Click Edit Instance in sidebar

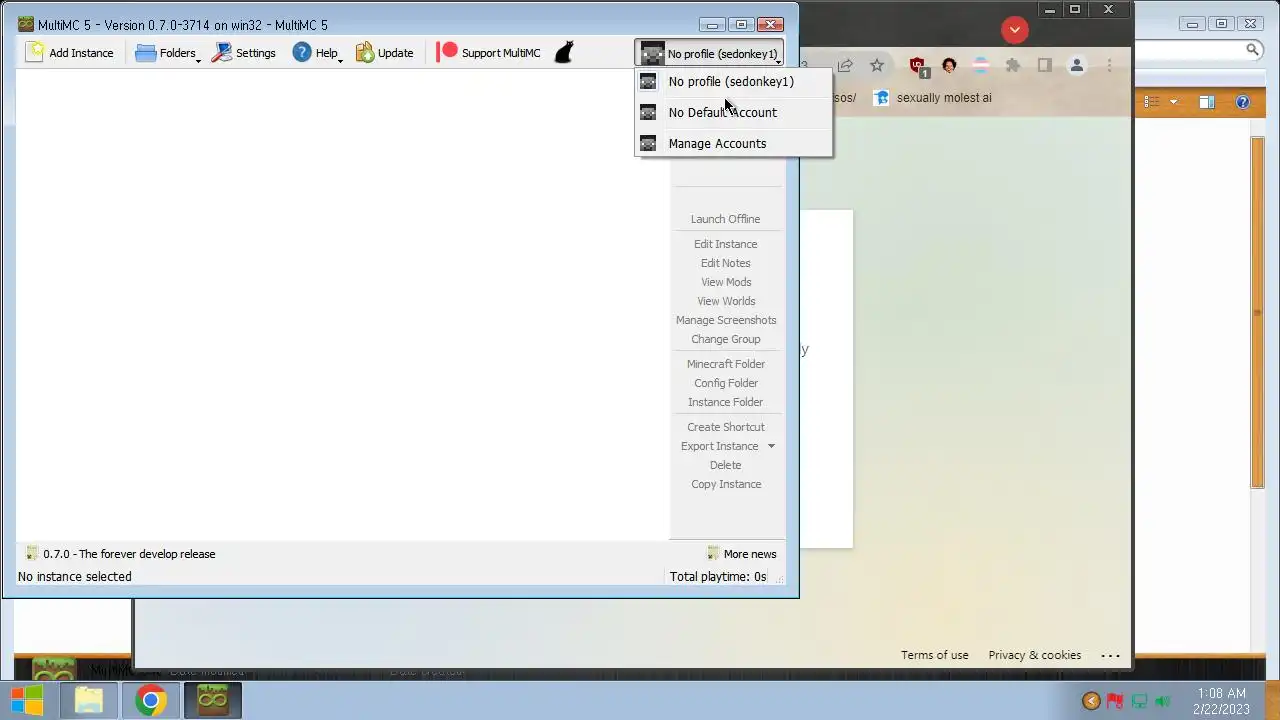725,244
